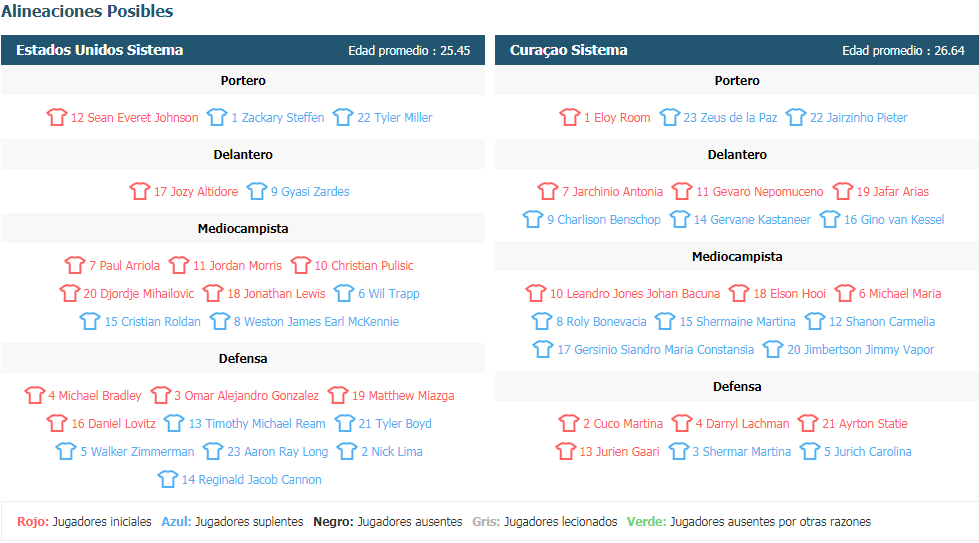Image resolution: width=979 pixels, height=543 pixels.
Task: Click the blue jersey icon beside Wil Trapp
Action: pos(344,293)
